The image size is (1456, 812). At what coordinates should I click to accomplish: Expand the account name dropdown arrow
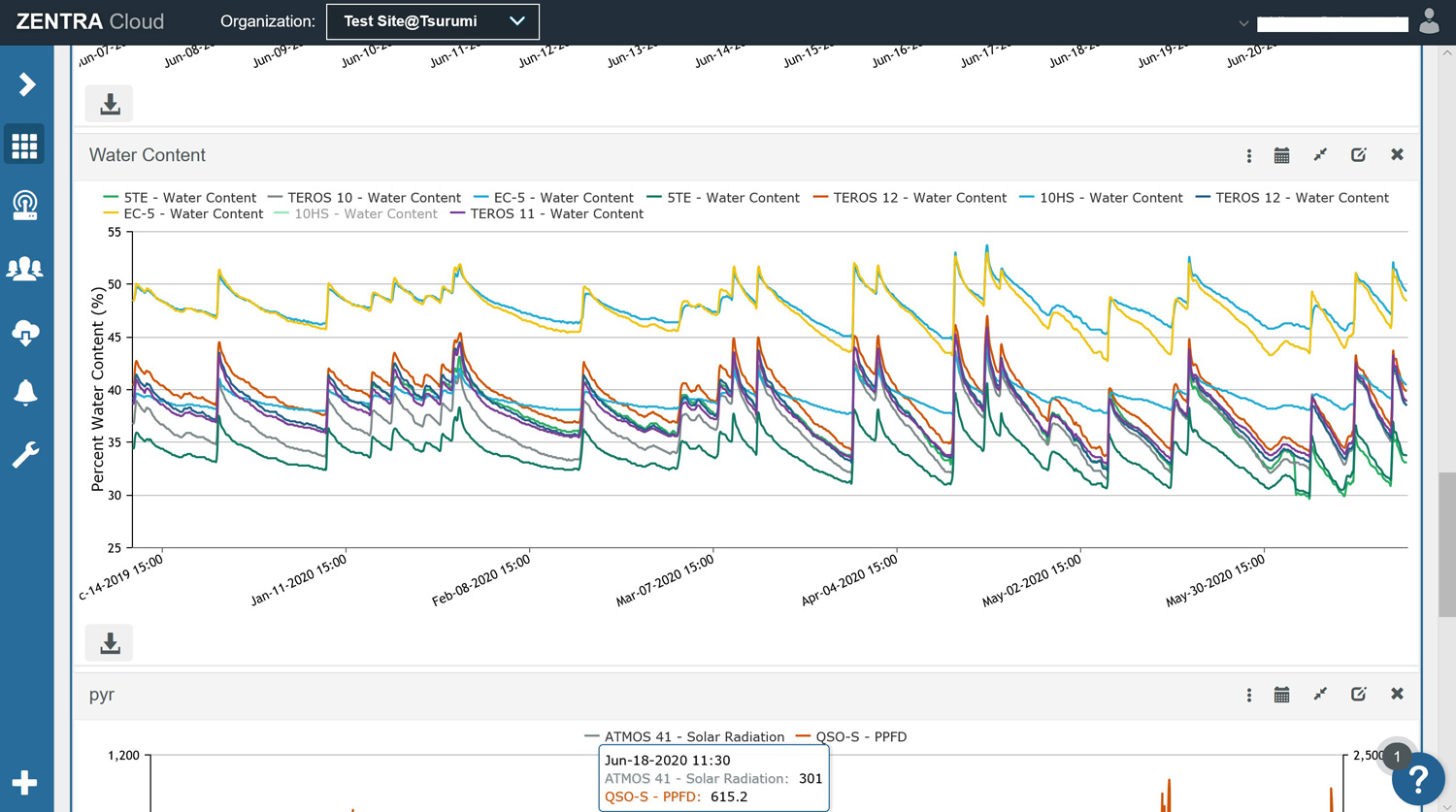pyautogui.click(x=1243, y=23)
